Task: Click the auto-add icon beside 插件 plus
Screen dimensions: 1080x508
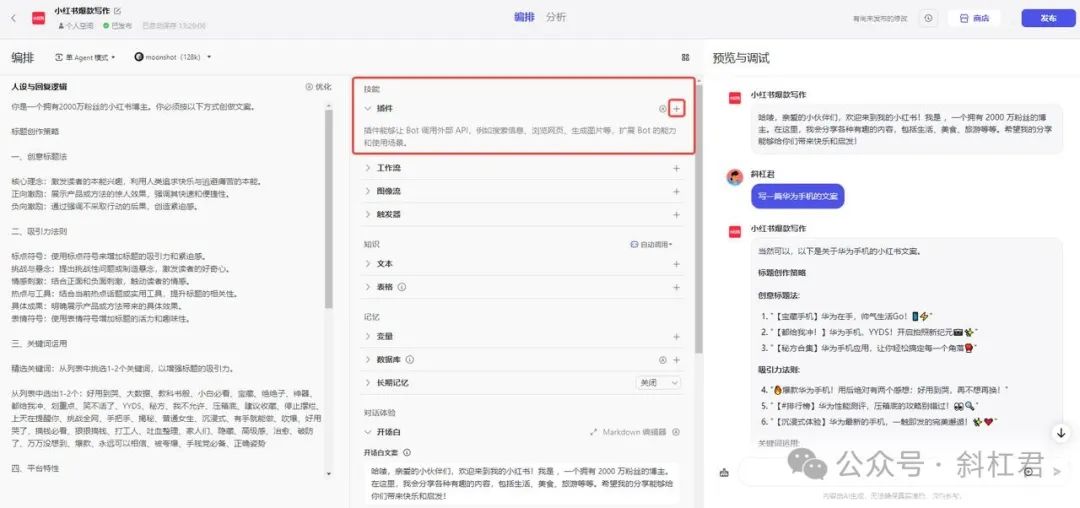Action: coord(663,109)
